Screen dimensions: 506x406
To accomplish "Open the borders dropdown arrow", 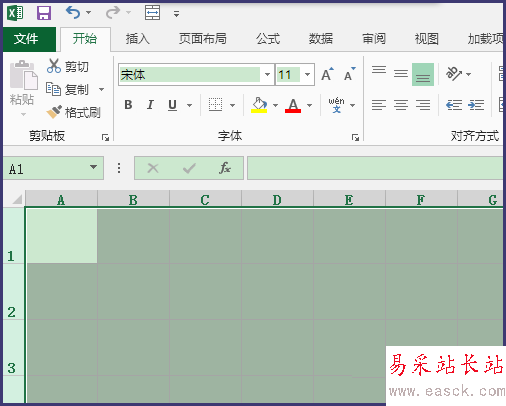I will (x=232, y=105).
